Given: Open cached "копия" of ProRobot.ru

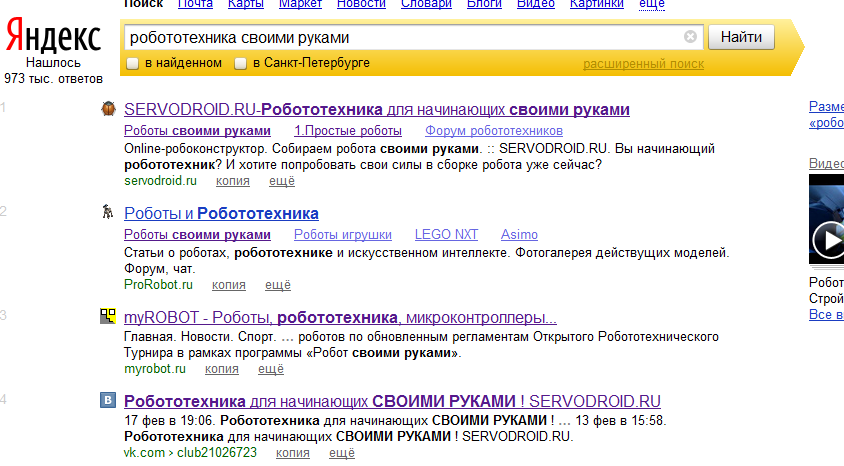Looking at the screenshot, I should tap(229, 285).
